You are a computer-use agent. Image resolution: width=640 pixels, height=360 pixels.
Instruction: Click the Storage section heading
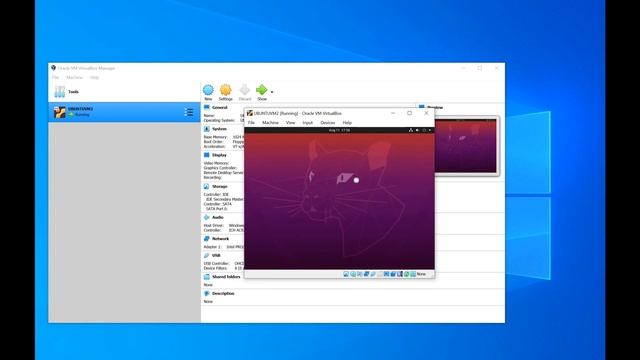click(x=220, y=187)
